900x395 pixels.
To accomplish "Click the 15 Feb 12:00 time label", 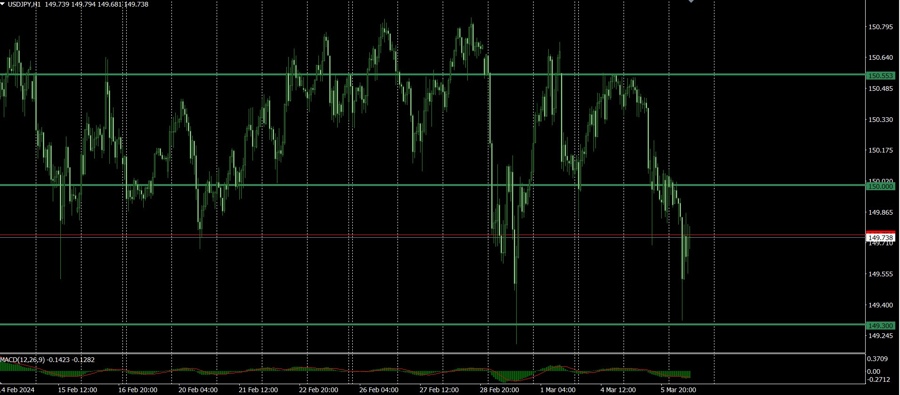I will (x=77, y=390).
